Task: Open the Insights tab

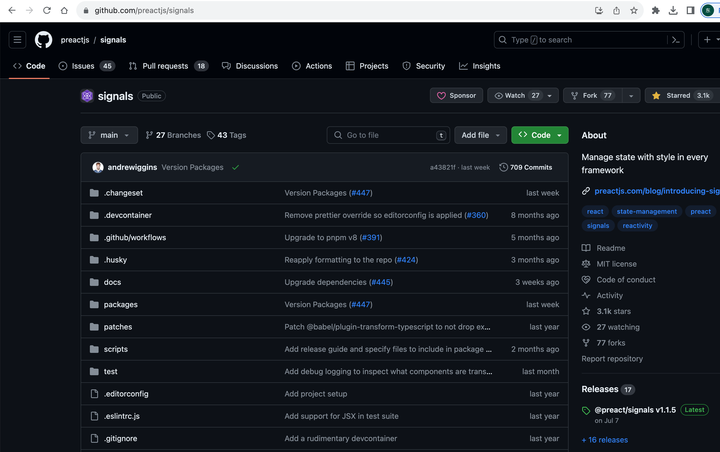Action: tap(480, 66)
